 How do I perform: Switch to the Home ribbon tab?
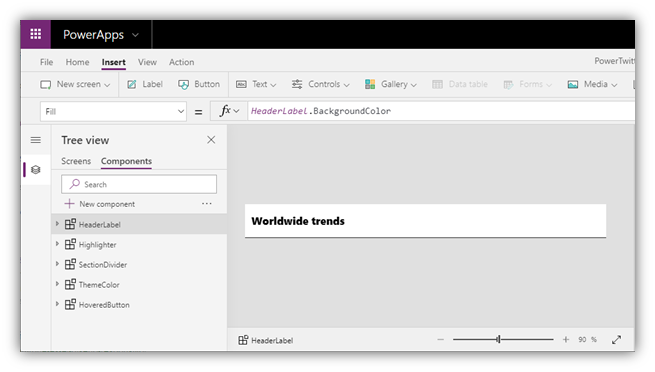77,62
